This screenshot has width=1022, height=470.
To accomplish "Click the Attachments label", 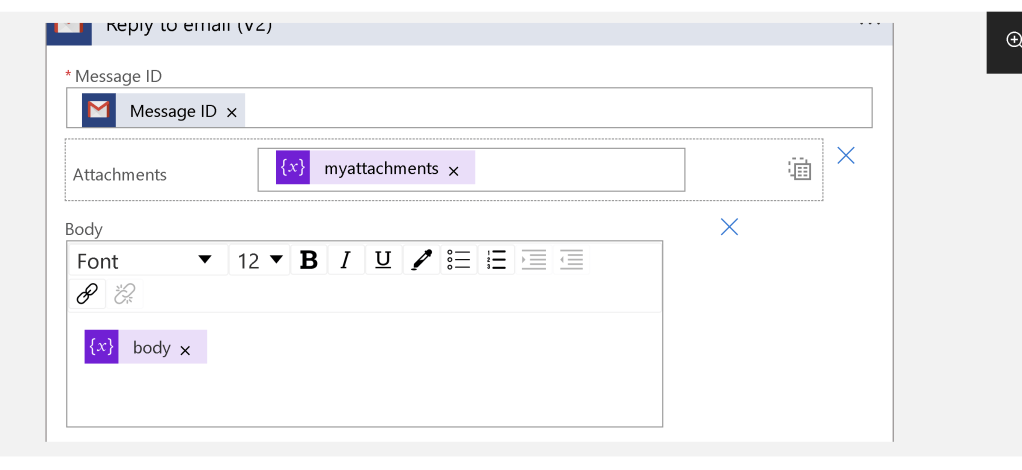I will (x=120, y=175).
